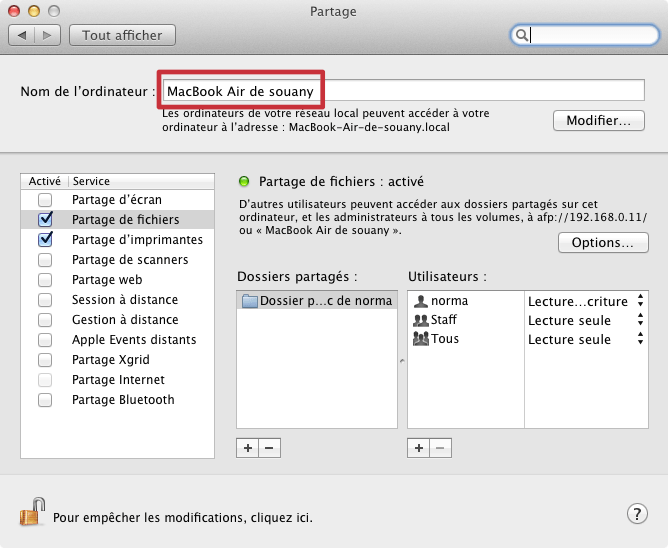Open the Modifier… dialog

[x=599, y=121]
